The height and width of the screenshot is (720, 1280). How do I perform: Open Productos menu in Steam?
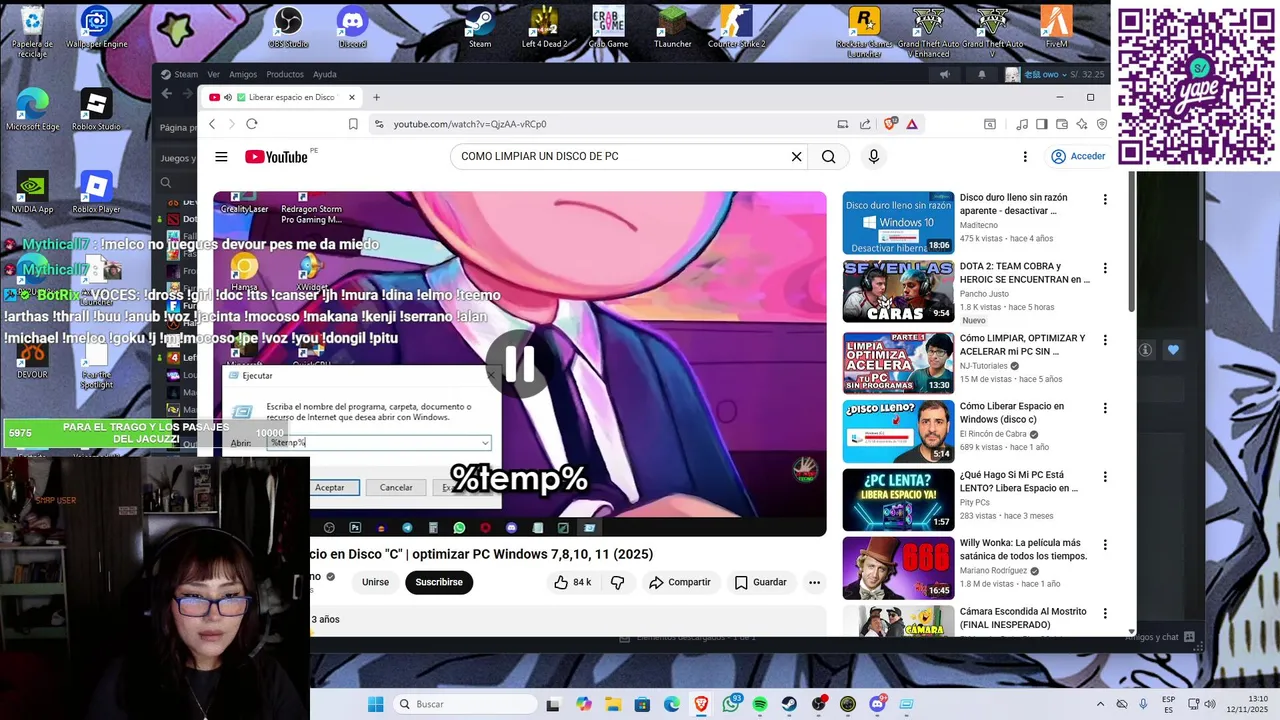(x=285, y=74)
